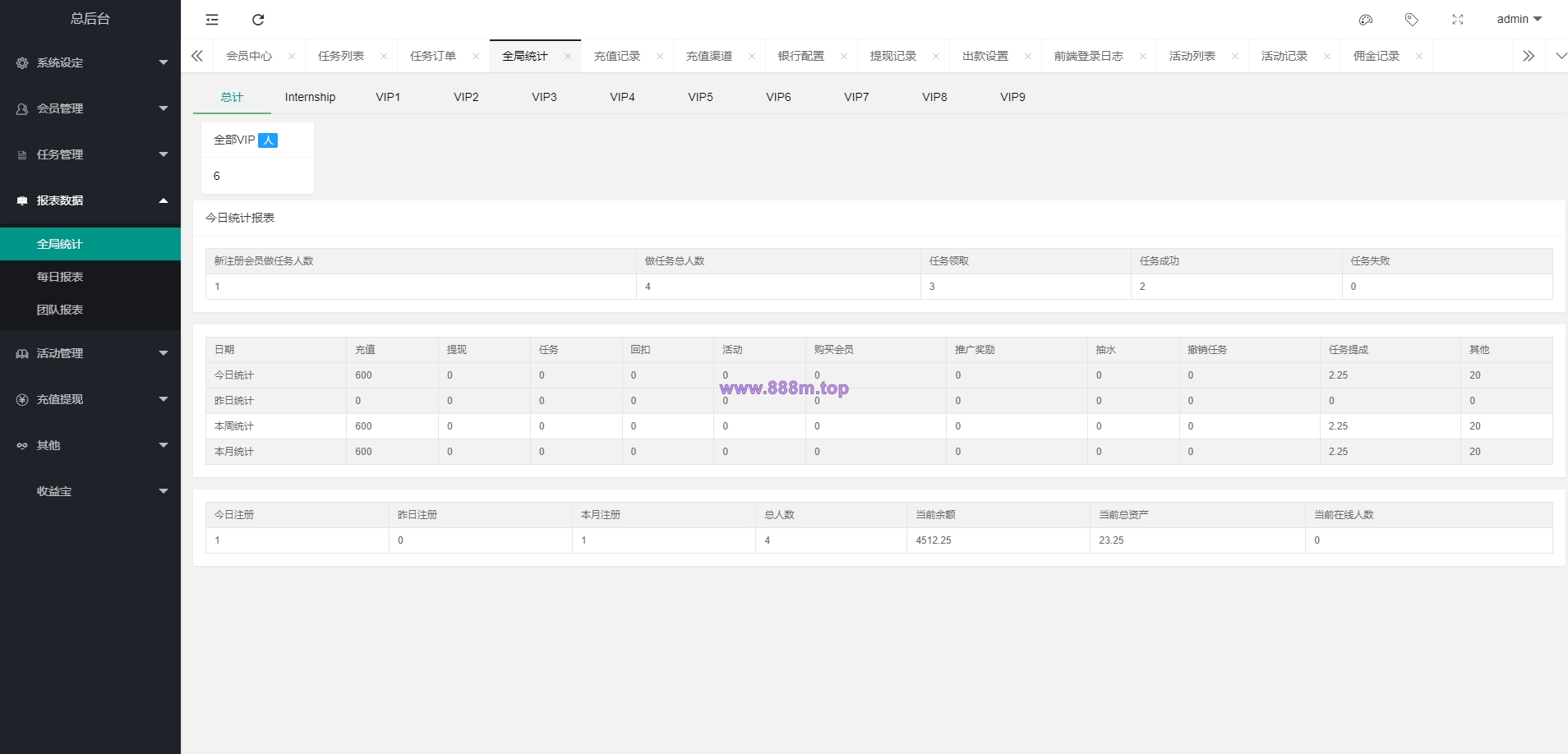
Task: Select the VIP6 statistics tab
Action: 778,97
